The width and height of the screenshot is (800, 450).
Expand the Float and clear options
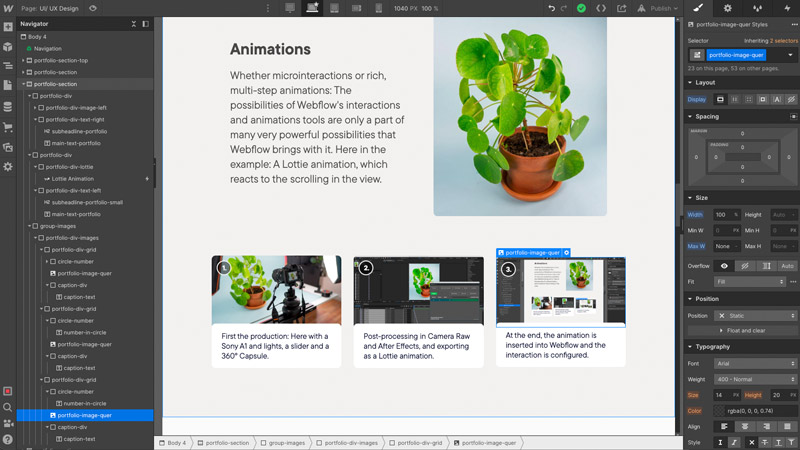click(x=741, y=330)
